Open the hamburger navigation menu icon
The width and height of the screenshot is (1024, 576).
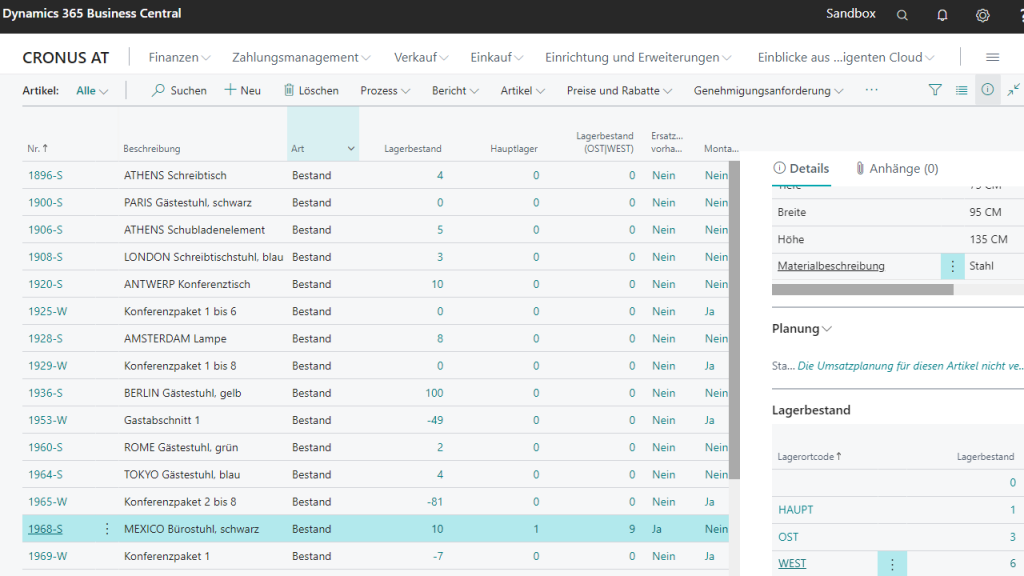992,57
